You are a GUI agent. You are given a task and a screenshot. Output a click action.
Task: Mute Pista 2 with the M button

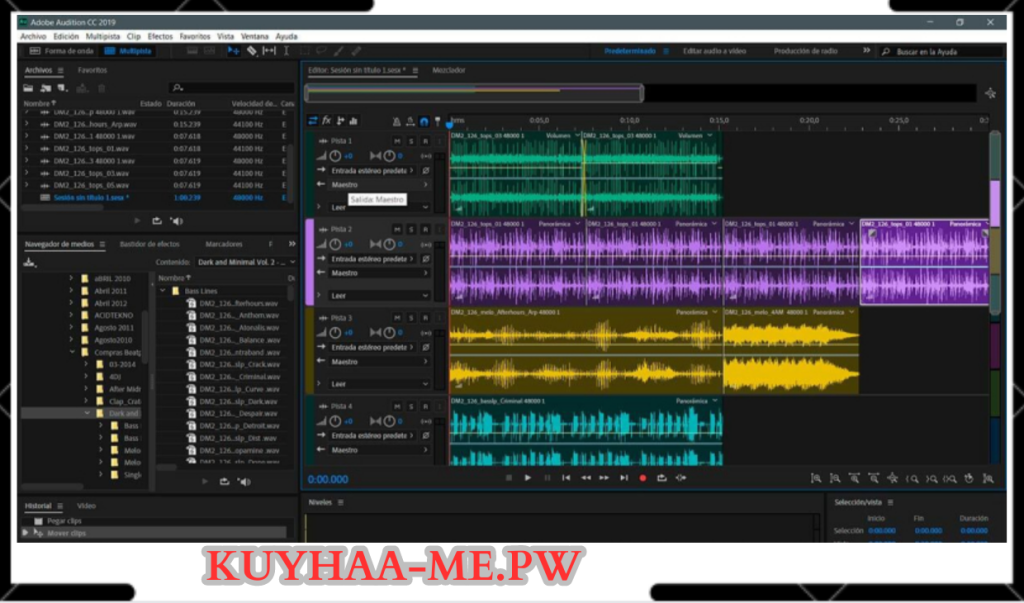pyautogui.click(x=397, y=229)
